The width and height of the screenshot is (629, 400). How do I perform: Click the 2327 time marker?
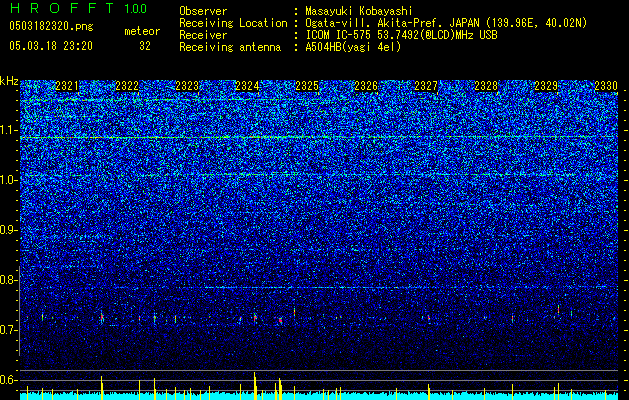point(426,86)
